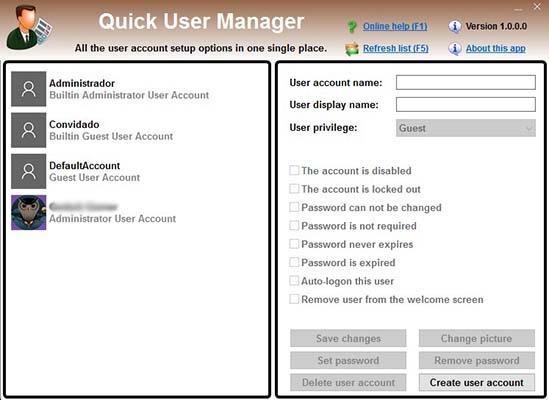Open the User privilege dropdown
Viewport: 549px width, 400px height.
[x=466, y=128]
